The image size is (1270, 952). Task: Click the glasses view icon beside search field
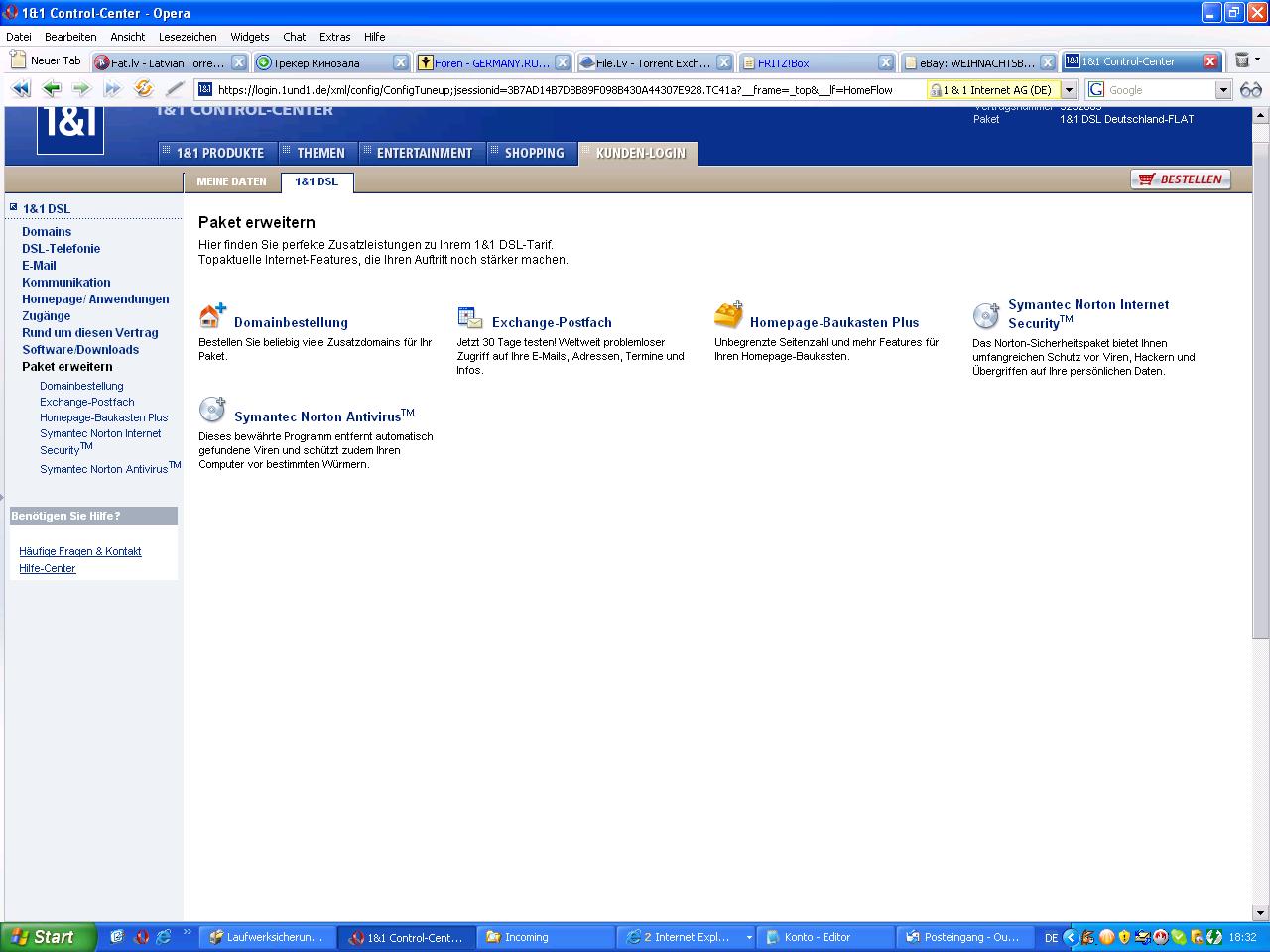pyautogui.click(x=1250, y=89)
